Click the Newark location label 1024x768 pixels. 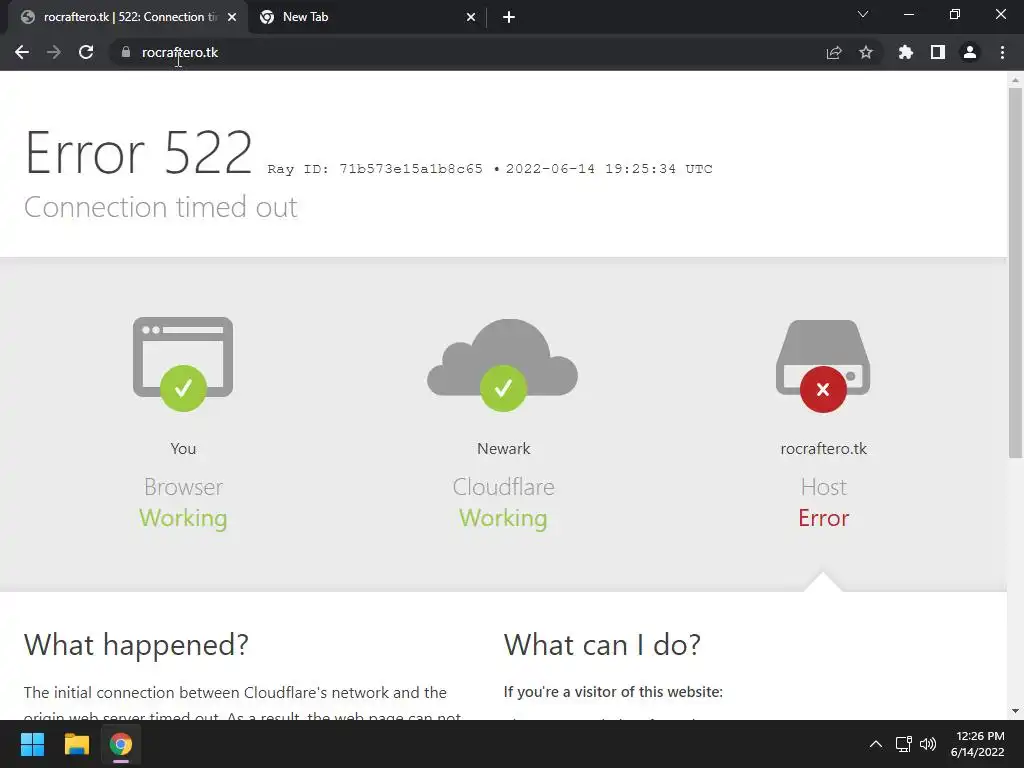point(504,449)
